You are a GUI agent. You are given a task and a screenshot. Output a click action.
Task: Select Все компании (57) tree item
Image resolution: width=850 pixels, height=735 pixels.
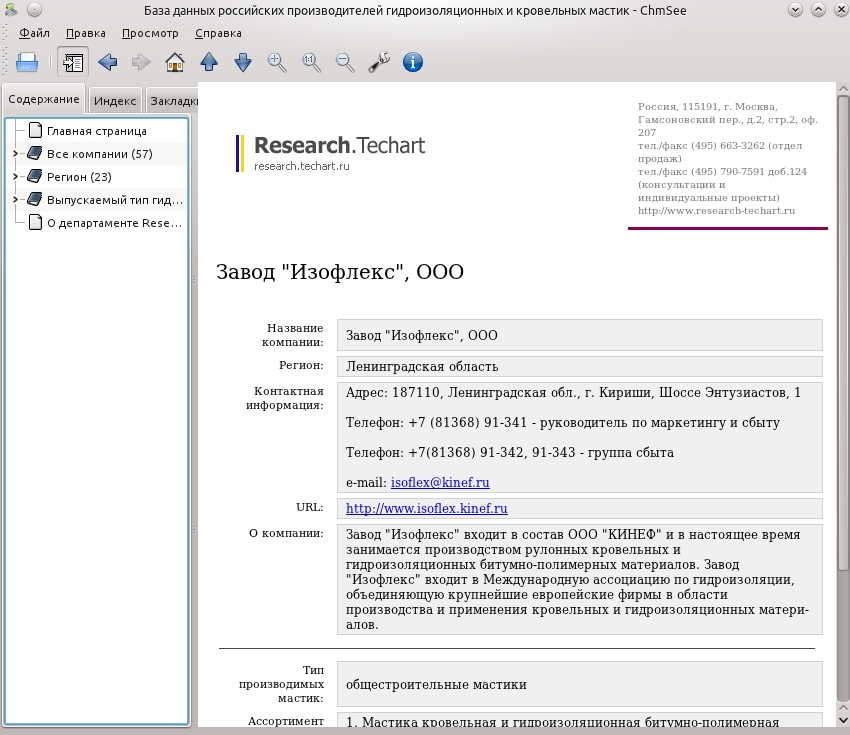pyautogui.click(x=100, y=154)
